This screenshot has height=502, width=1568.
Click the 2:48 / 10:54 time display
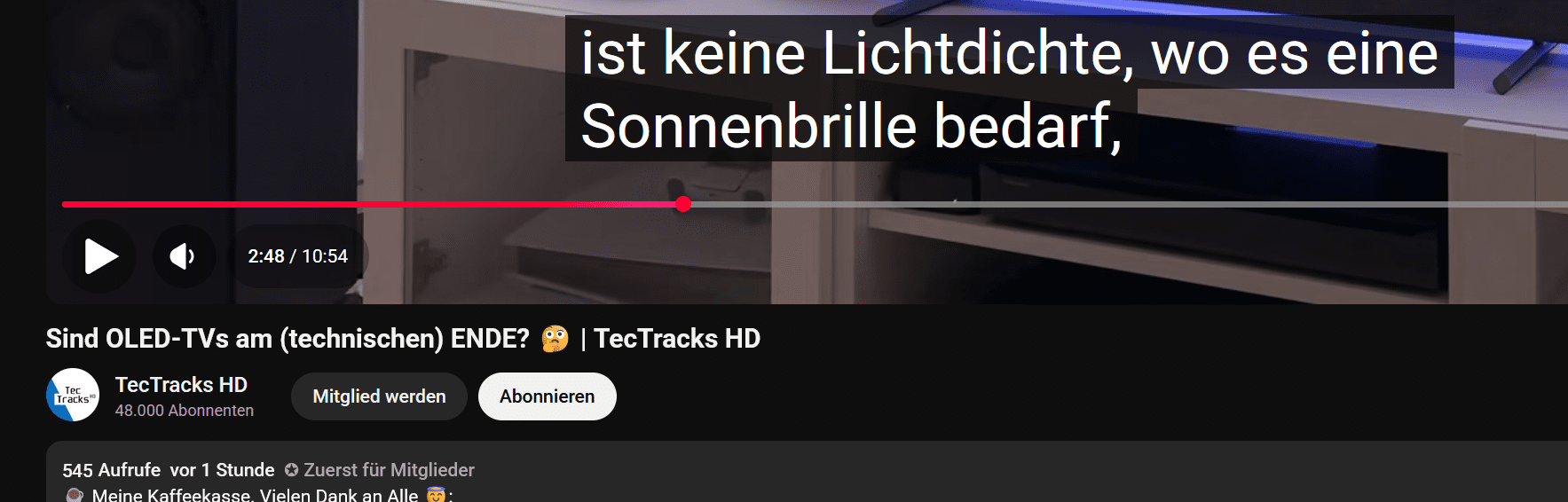[298, 256]
